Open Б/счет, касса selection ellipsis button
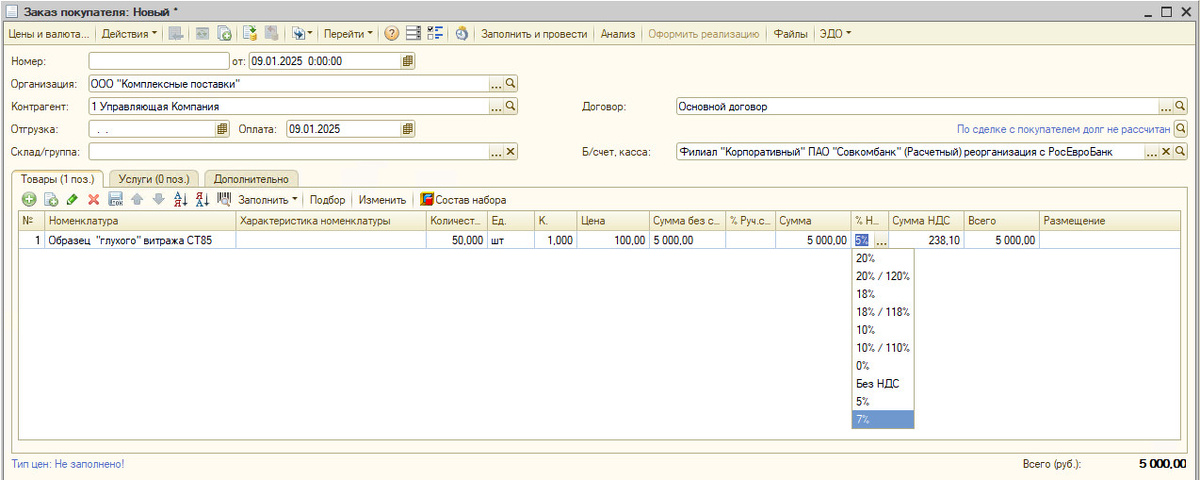 click(x=1151, y=152)
